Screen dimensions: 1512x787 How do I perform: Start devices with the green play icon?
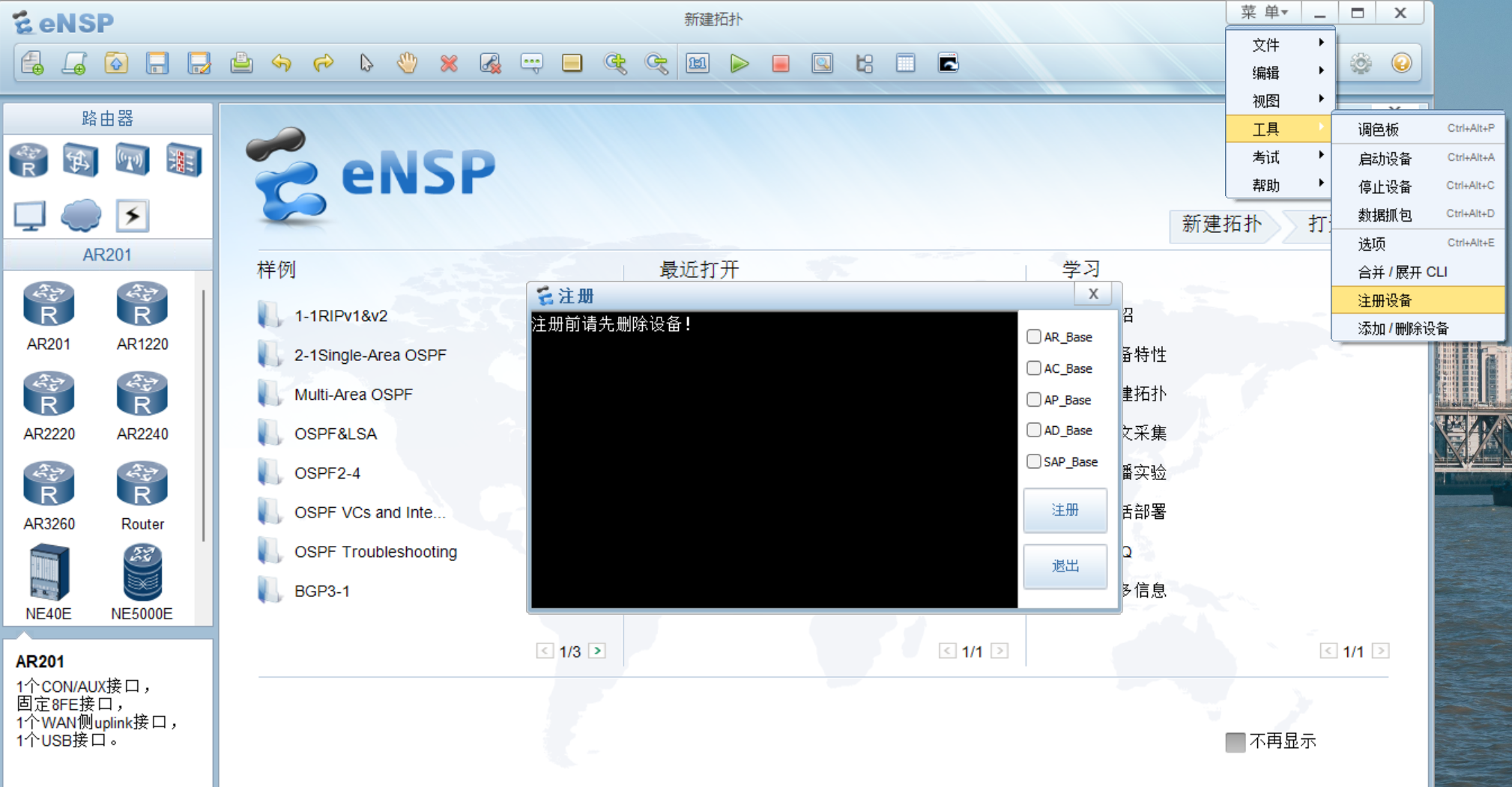[740, 64]
